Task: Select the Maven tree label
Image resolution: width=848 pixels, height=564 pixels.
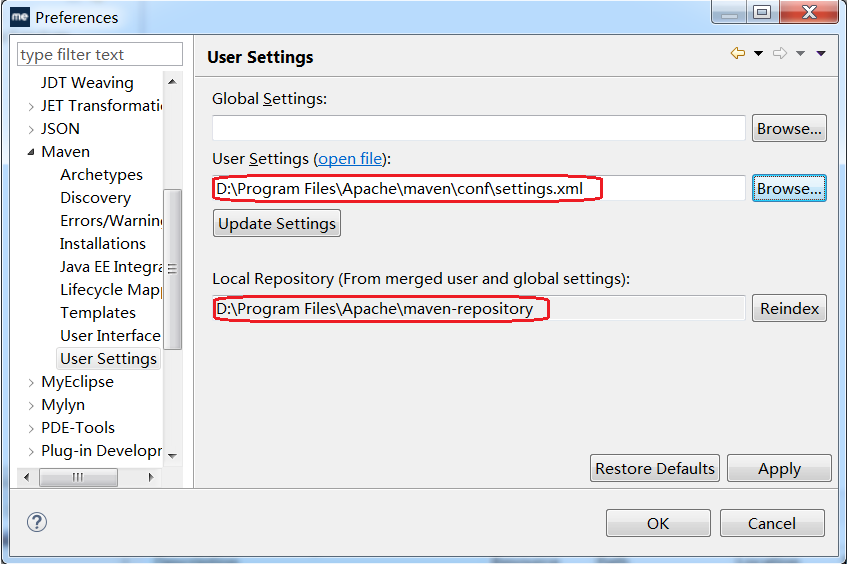Action: point(65,152)
